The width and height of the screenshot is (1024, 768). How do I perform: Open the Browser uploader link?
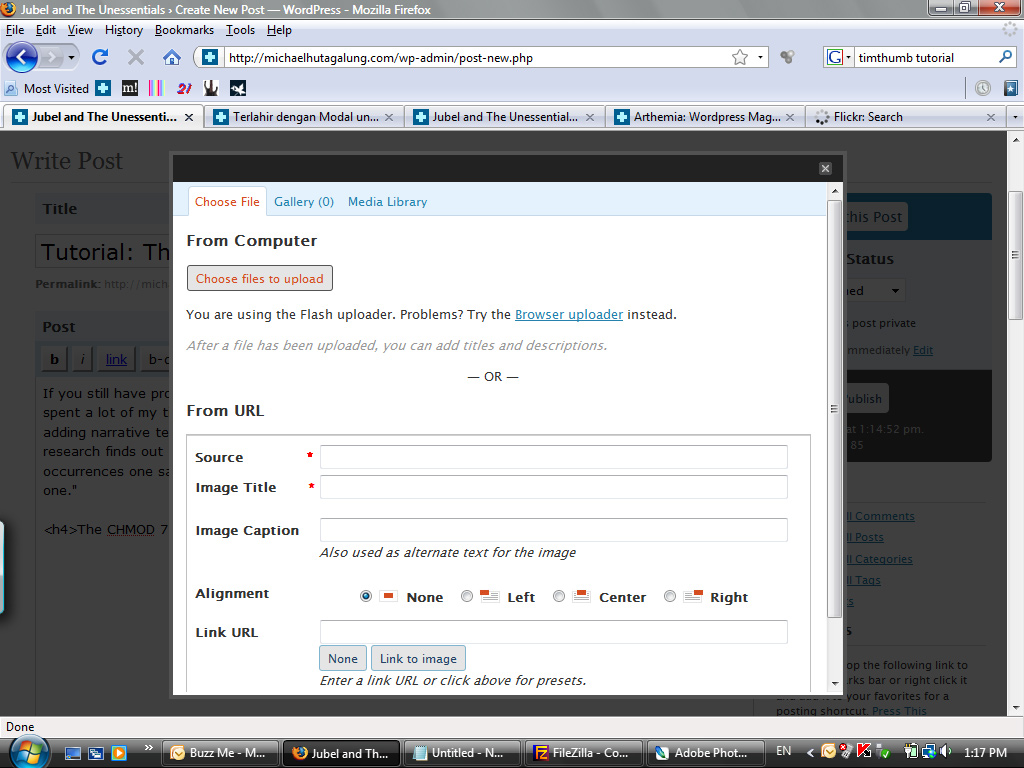pos(568,314)
